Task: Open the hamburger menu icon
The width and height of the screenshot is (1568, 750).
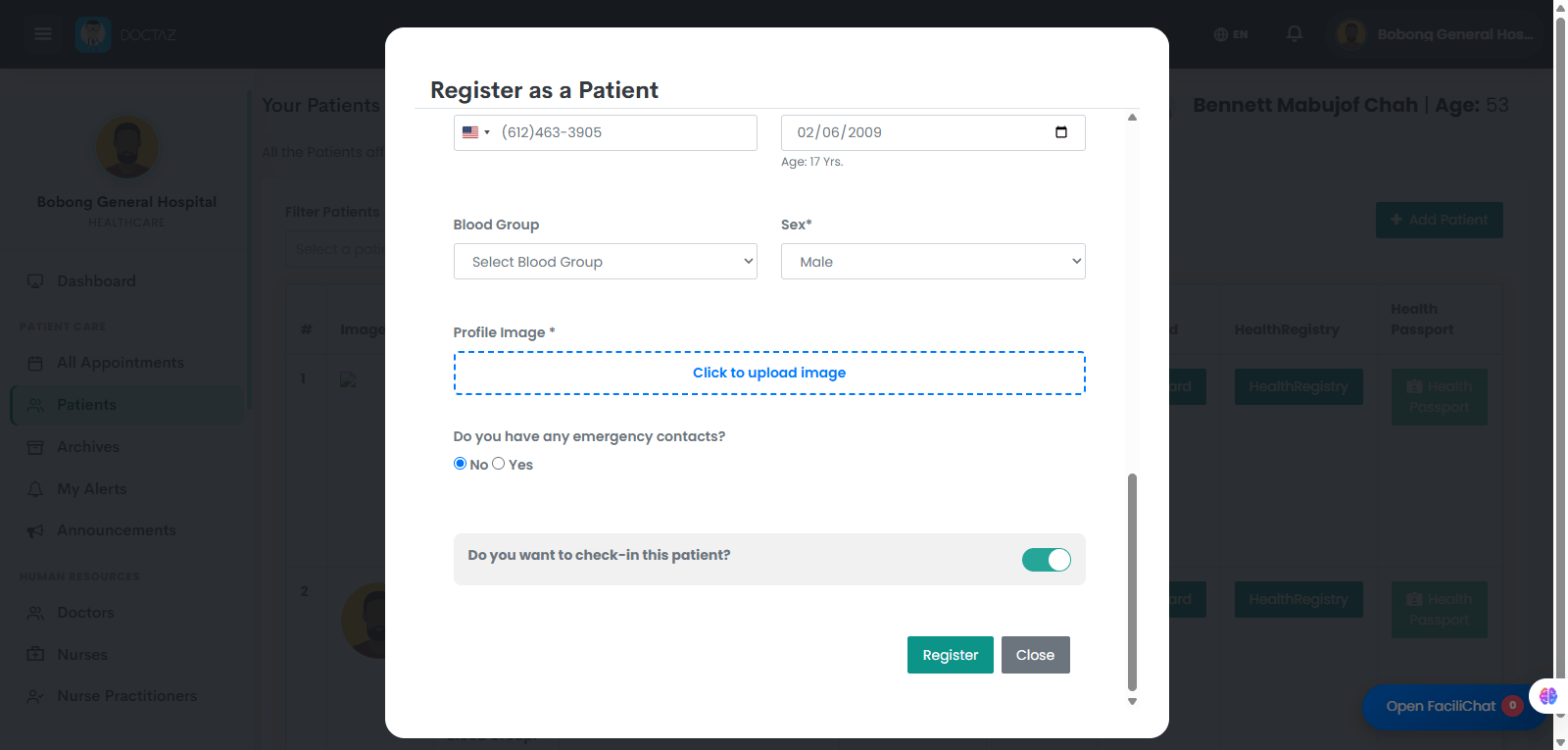Action: click(43, 34)
